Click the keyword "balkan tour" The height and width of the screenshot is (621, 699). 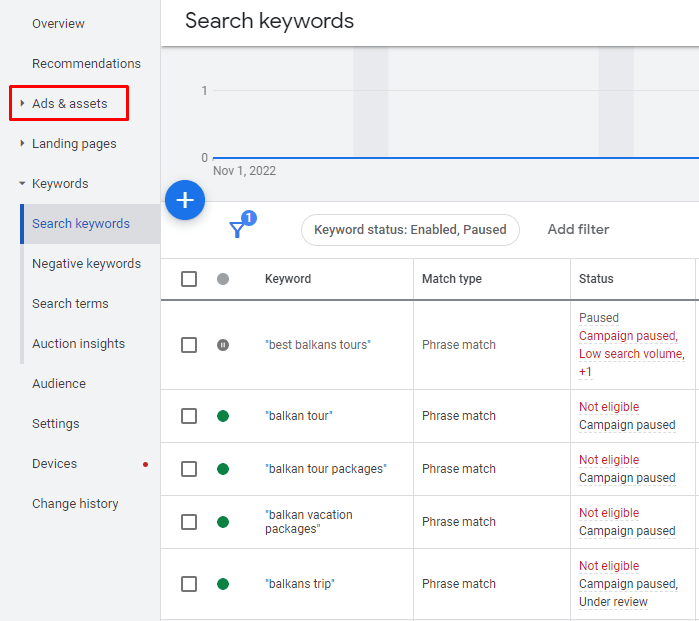click(x=299, y=416)
